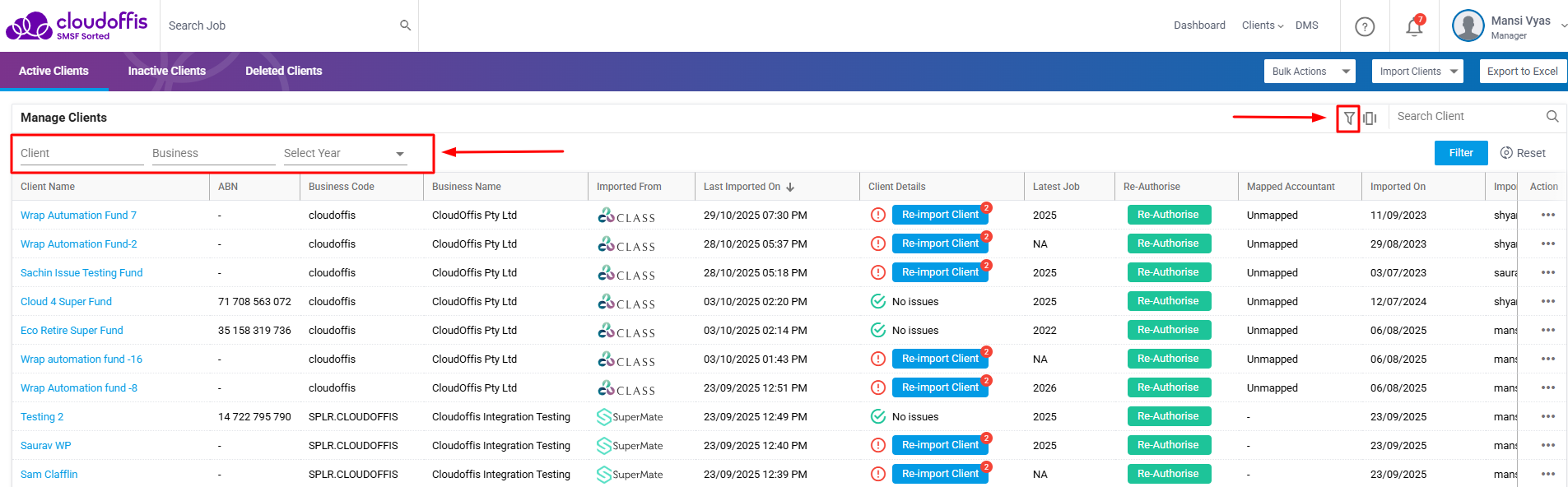Viewport: 1568px width, 487px height.
Task: Open the Bulk Actions dropdown
Action: point(1309,72)
